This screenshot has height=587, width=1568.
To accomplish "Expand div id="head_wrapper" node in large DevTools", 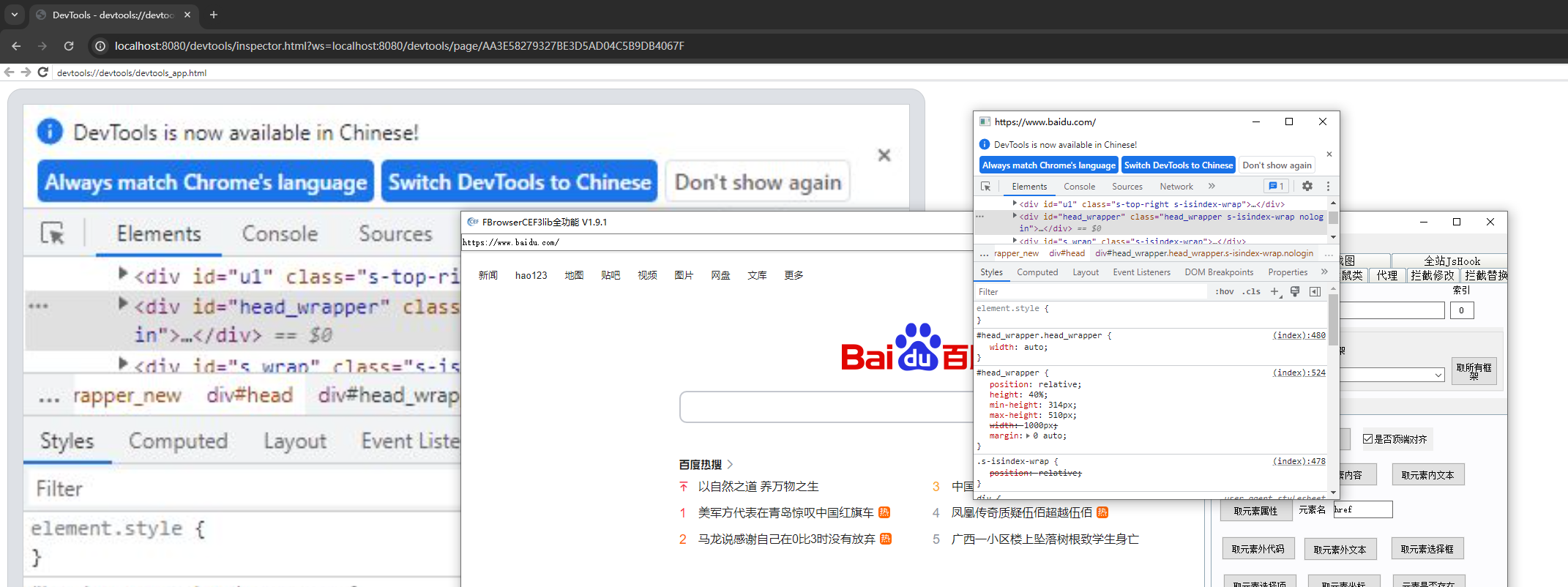I will tap(124, 304).
